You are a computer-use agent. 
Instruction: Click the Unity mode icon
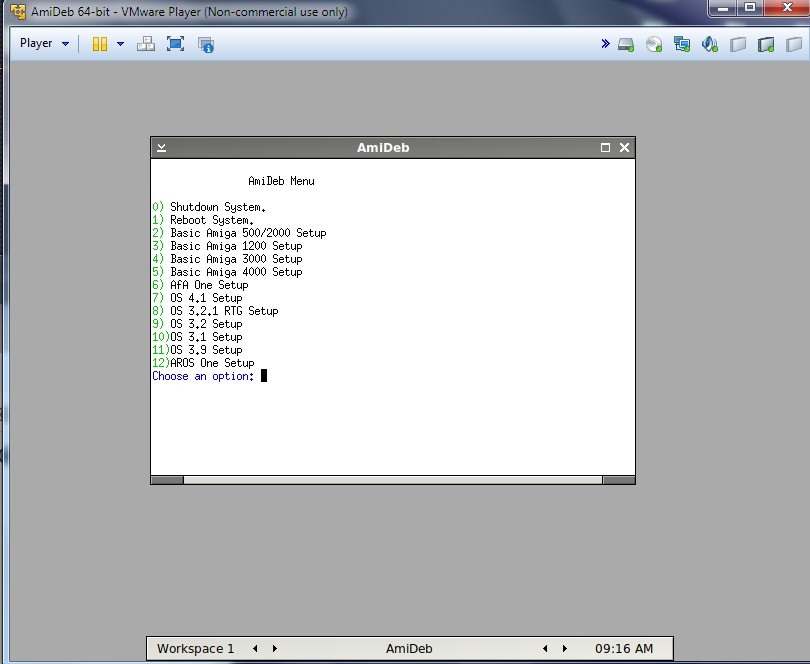point(206,44)
